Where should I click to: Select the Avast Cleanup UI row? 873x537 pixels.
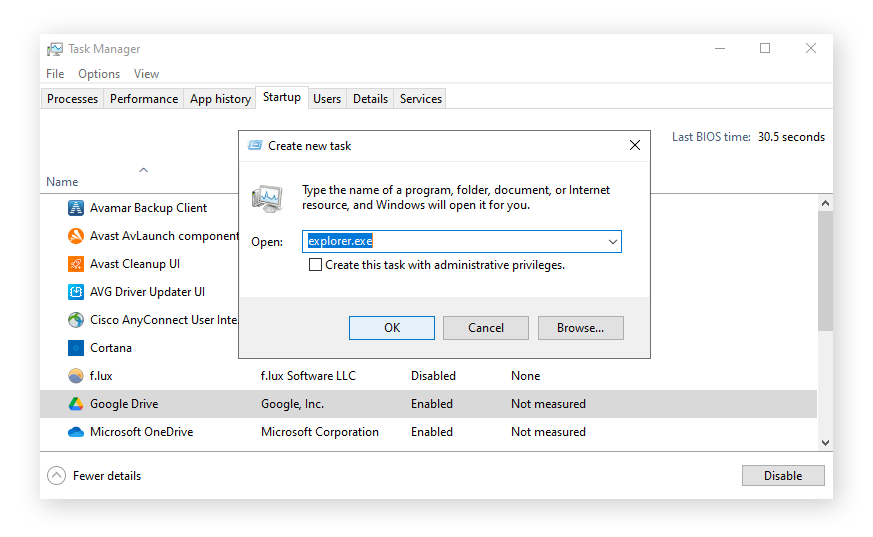135,264
